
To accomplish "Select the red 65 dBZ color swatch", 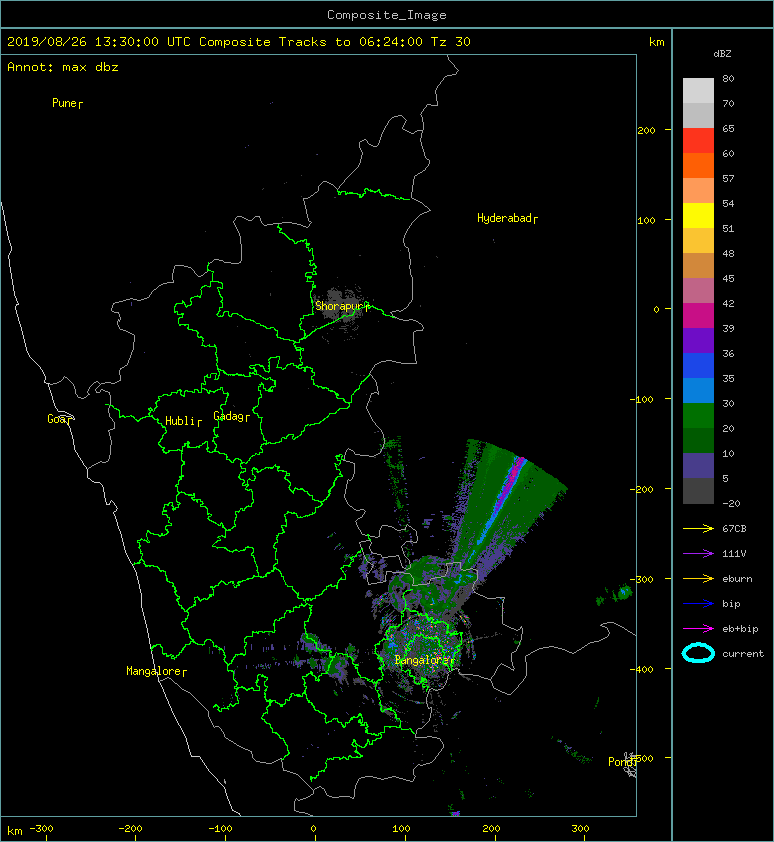I will (x=698, y=141).
